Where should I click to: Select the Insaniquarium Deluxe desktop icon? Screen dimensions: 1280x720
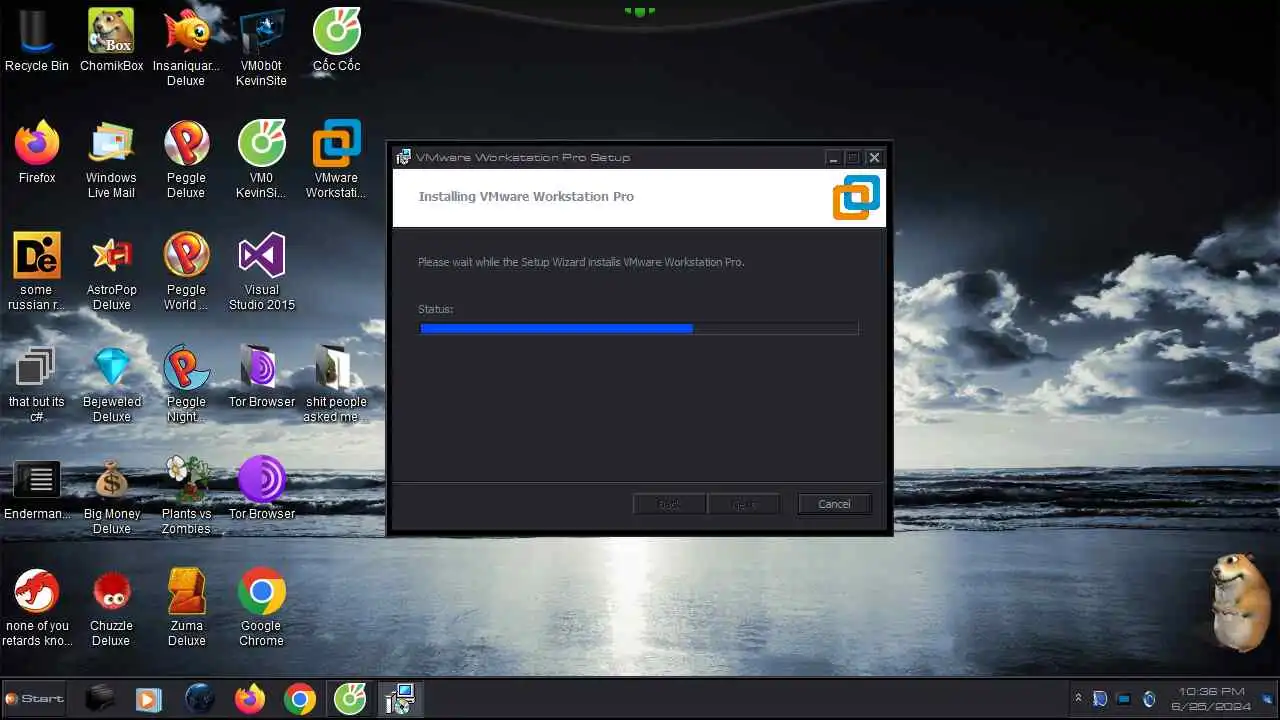click(x=186, y=48)
